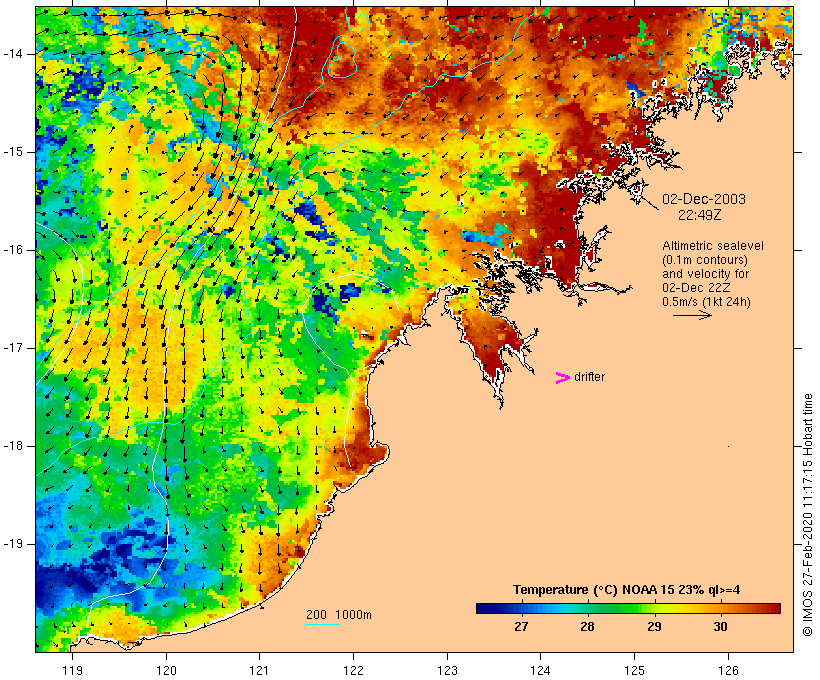This screenshot has height=680, width=820.
Task: Click the latitude axis label '-17'
Action: (x=13, y=348)
